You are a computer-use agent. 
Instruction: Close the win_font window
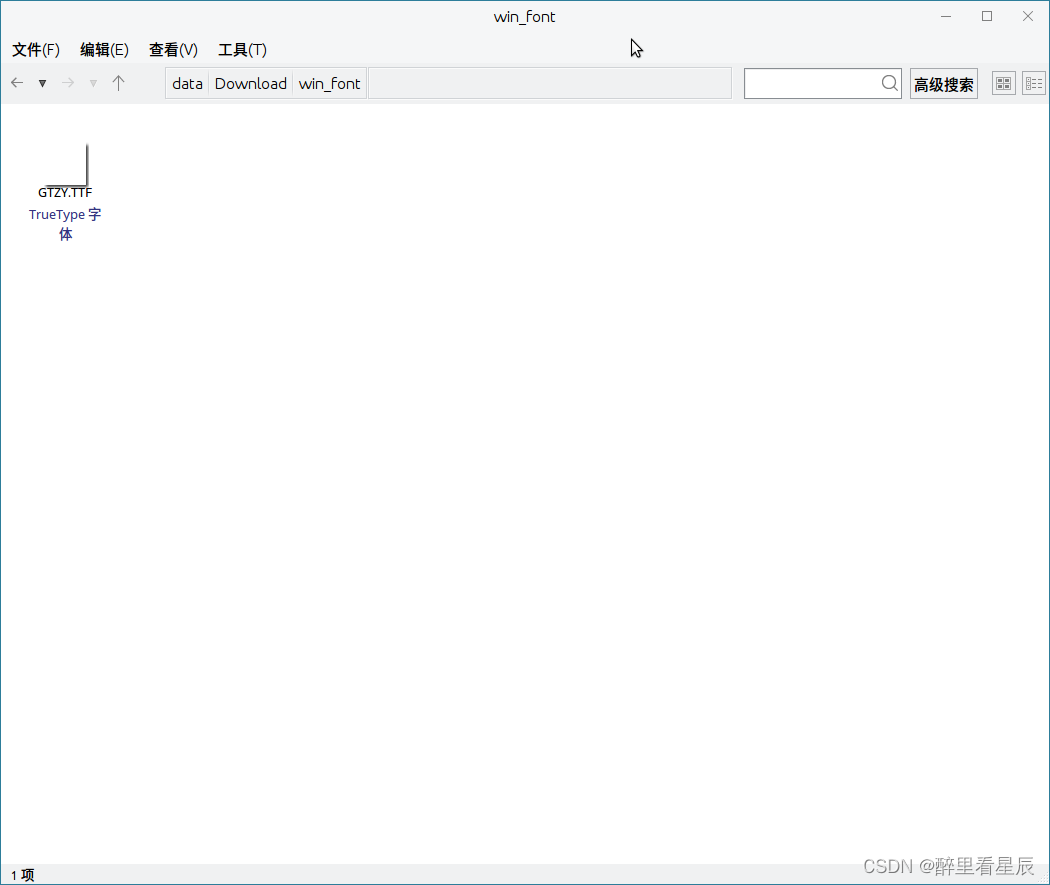click(1028, 17)
